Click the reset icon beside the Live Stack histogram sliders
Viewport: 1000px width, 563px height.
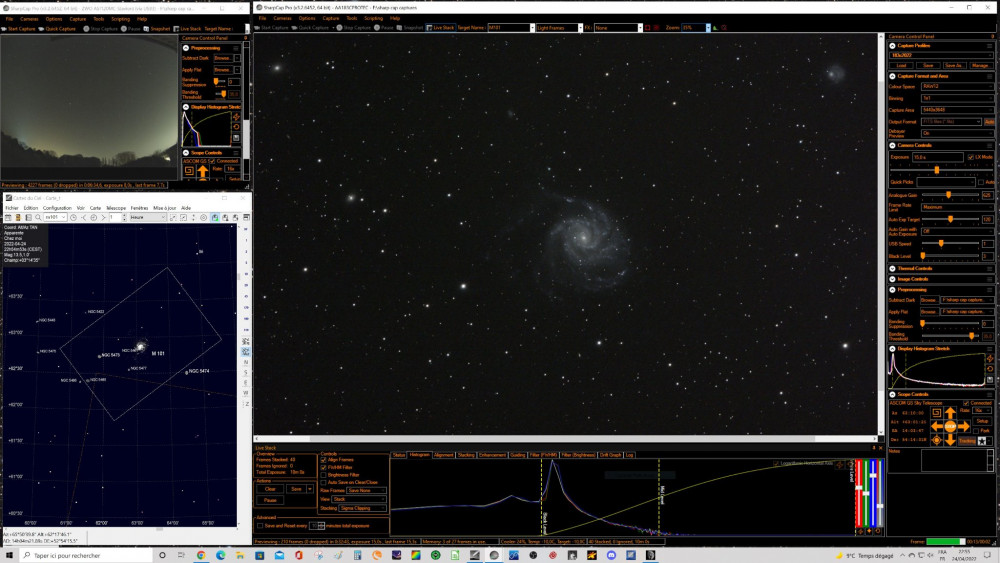coord(878,530)
